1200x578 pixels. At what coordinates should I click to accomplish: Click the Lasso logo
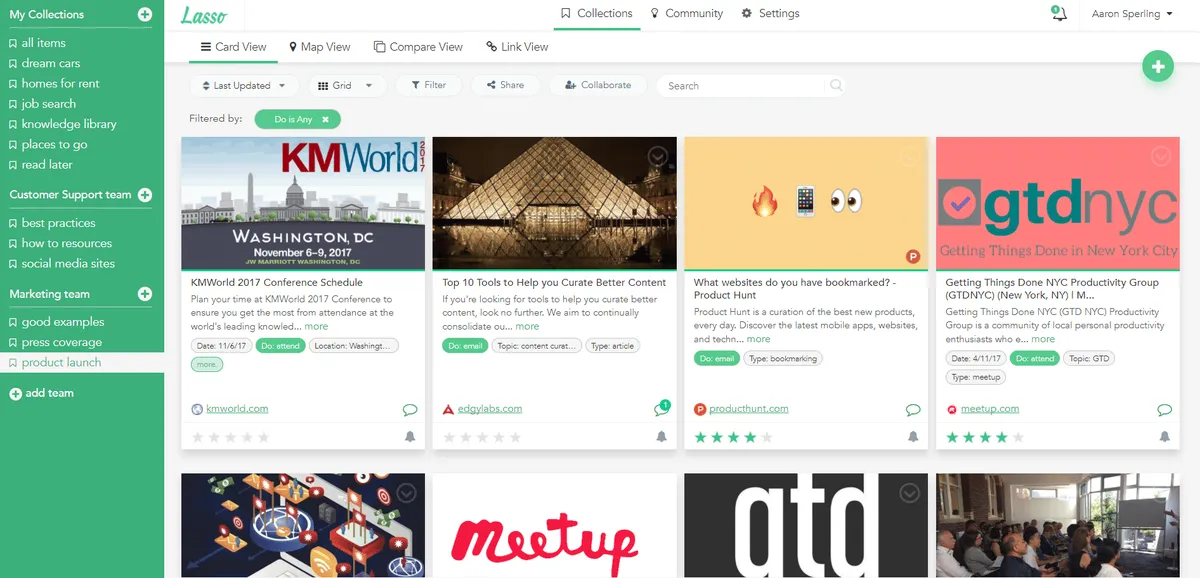point(204,15)
